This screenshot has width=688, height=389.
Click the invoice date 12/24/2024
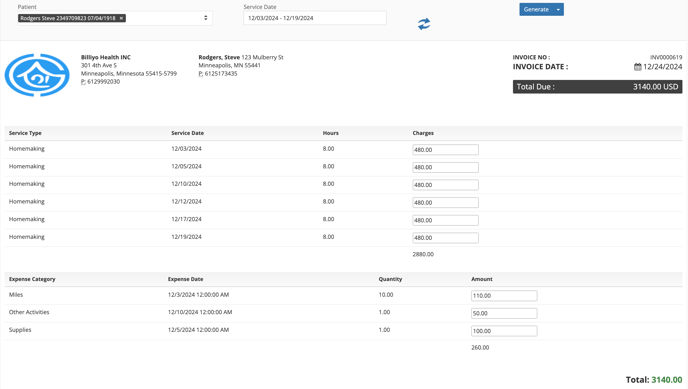tap(663, 67)
